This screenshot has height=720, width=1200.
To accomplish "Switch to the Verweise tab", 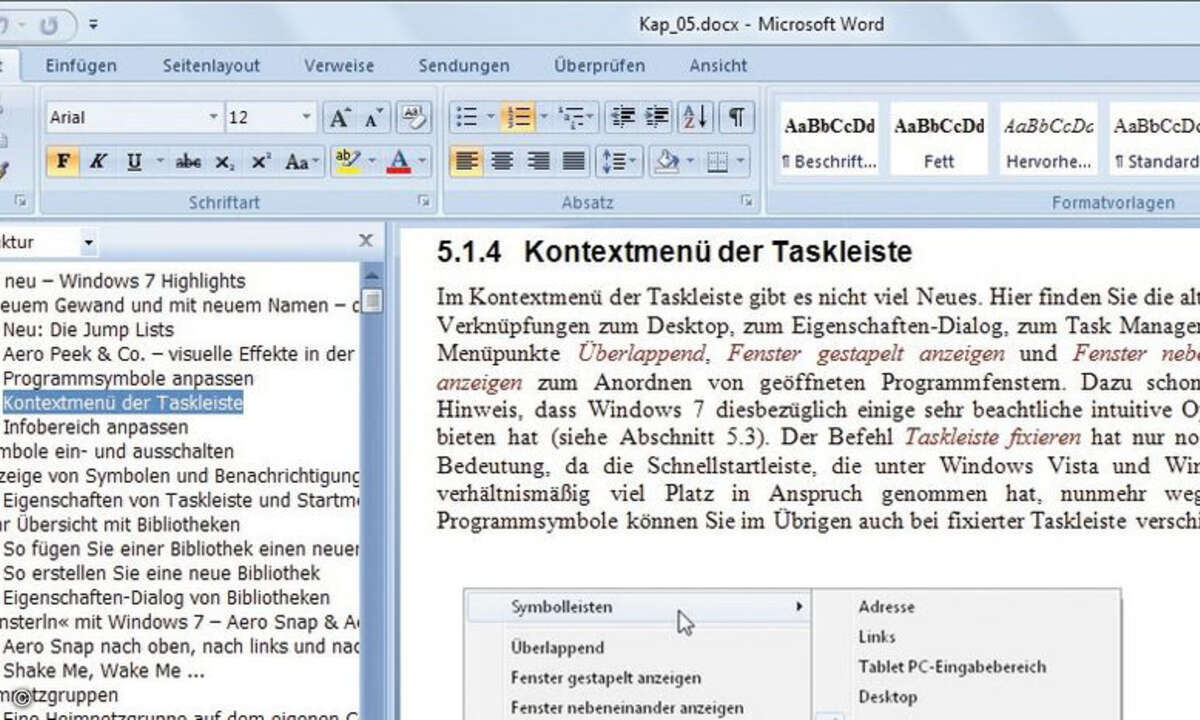I will [x=339, y=66].
